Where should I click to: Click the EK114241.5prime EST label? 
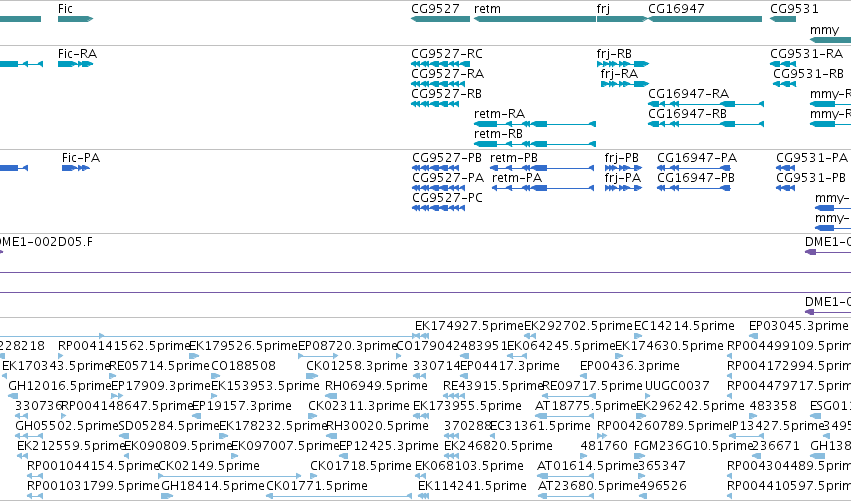(472, 486)
